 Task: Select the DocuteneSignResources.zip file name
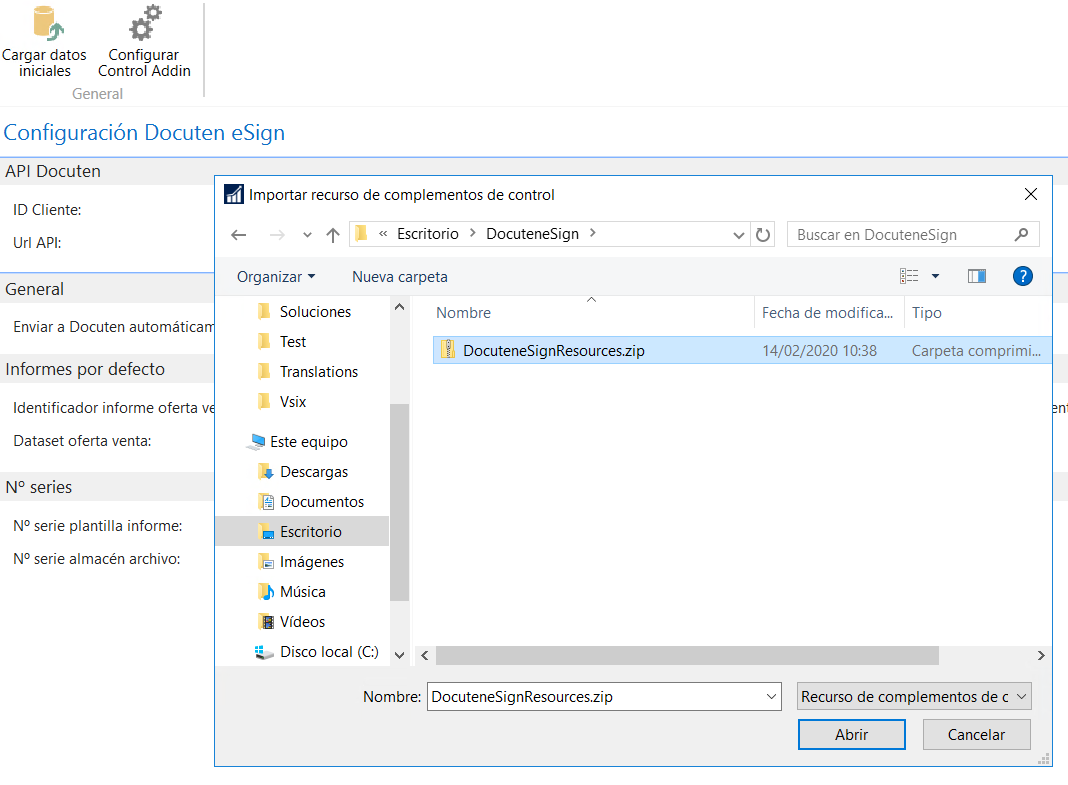click(x=554, y=351)
